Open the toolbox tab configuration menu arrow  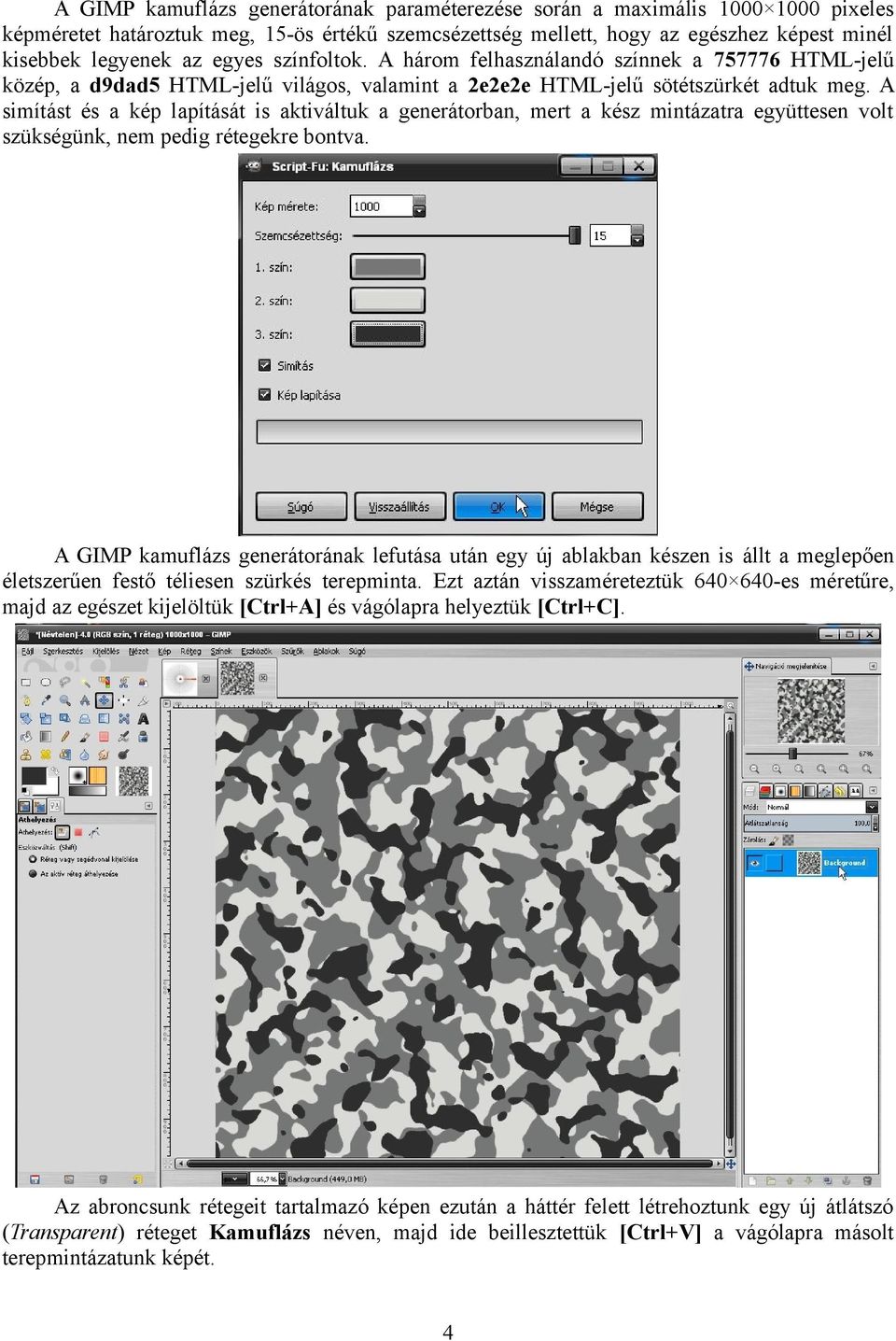coord(148,805)
